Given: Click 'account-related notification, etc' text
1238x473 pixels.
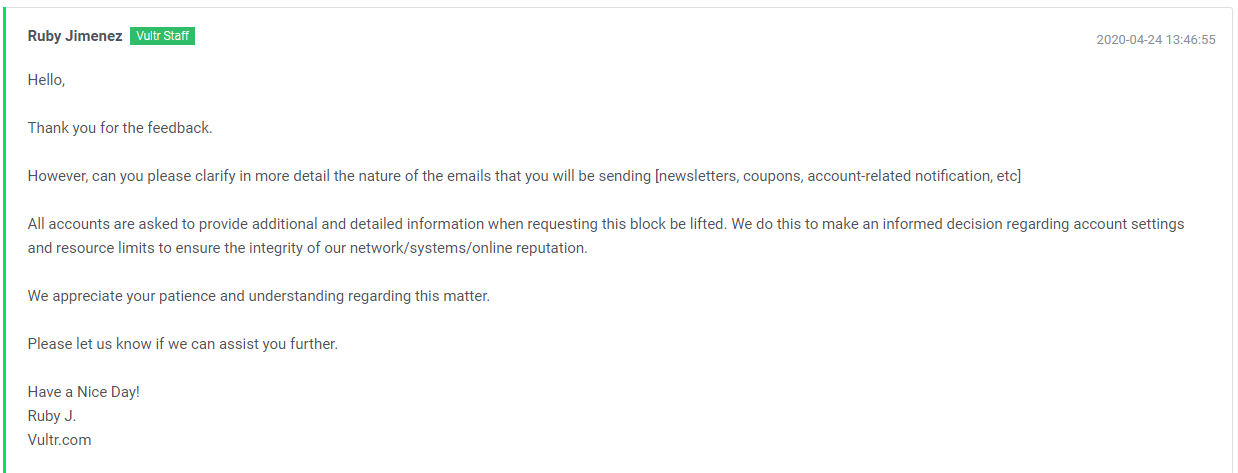Looking at the screenshot, I should (914, 176).
